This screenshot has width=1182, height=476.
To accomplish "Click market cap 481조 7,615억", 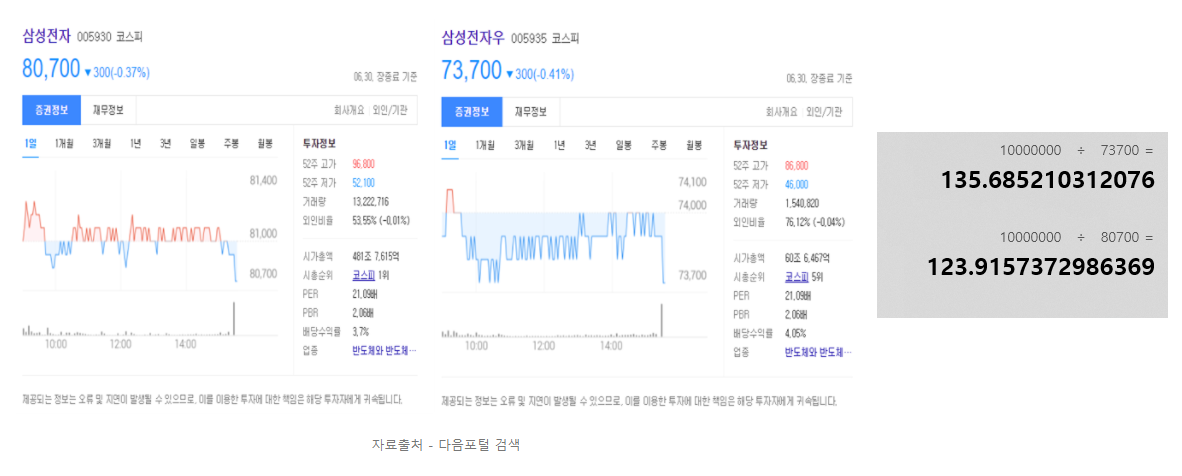I will (375, 256).
